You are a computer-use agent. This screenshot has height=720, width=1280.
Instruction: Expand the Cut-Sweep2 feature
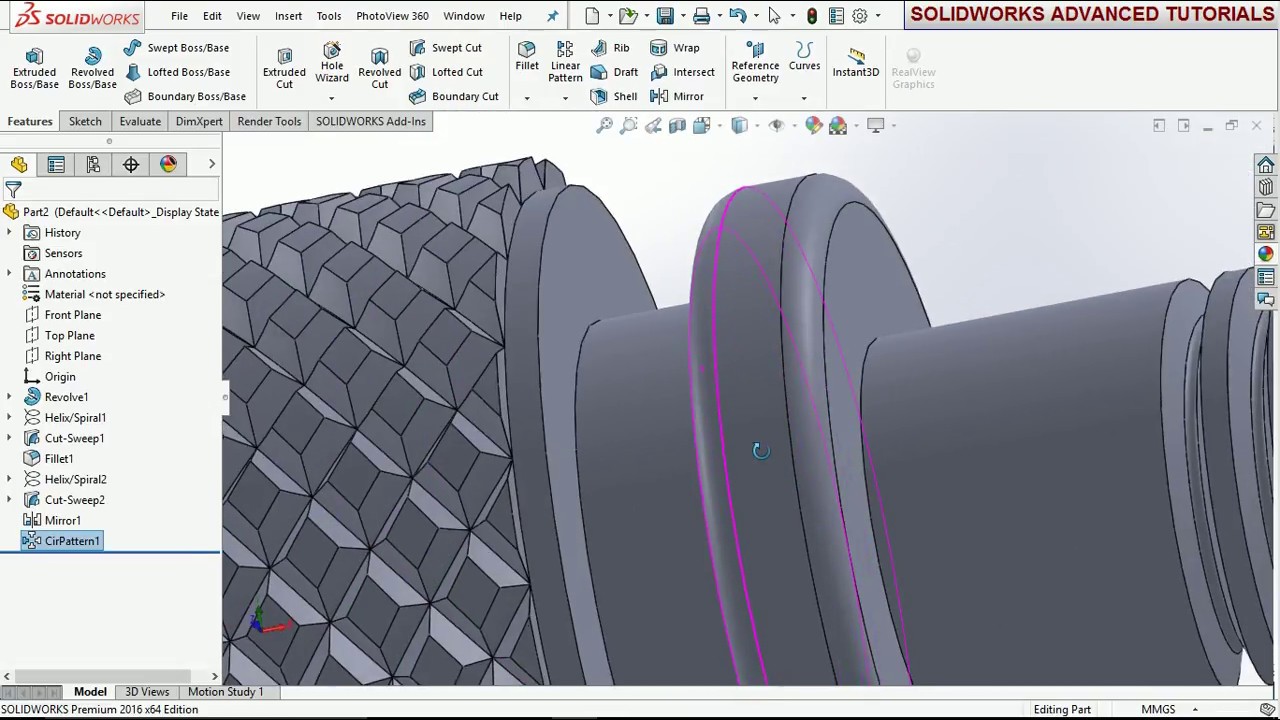coord(9,500)
